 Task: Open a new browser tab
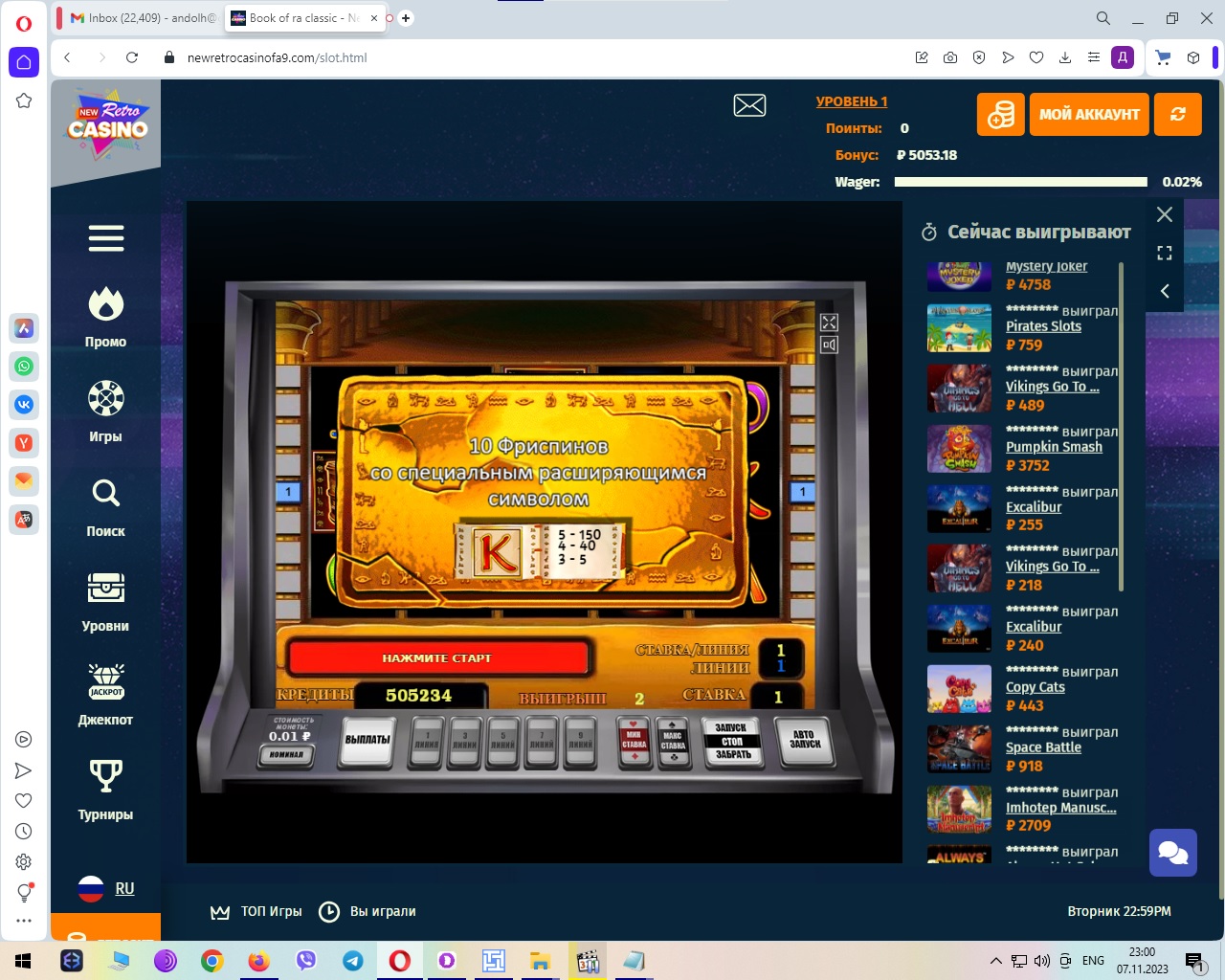(x=406, y=18)
